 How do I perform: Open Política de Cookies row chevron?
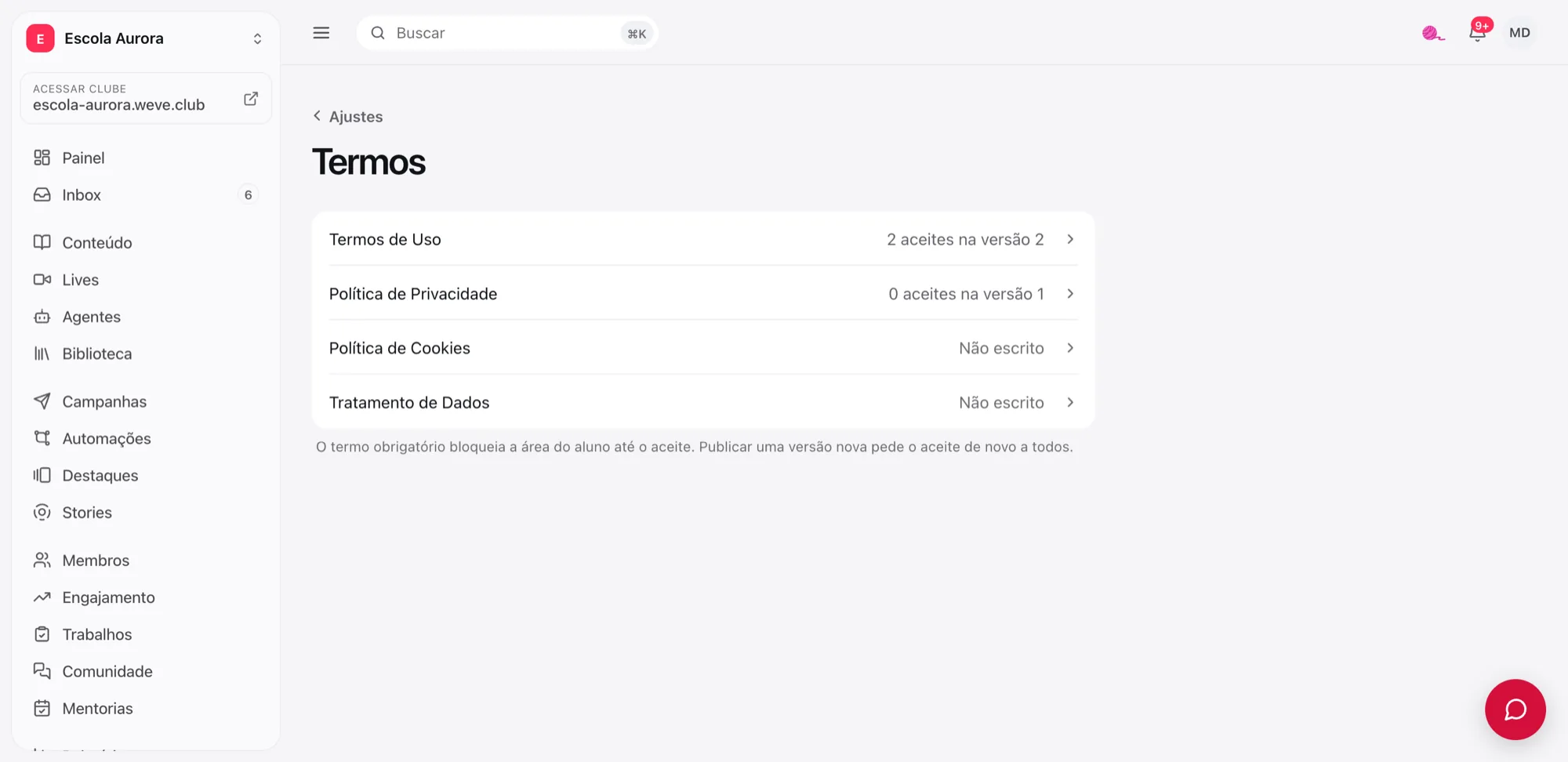[x=1070, y=348]
